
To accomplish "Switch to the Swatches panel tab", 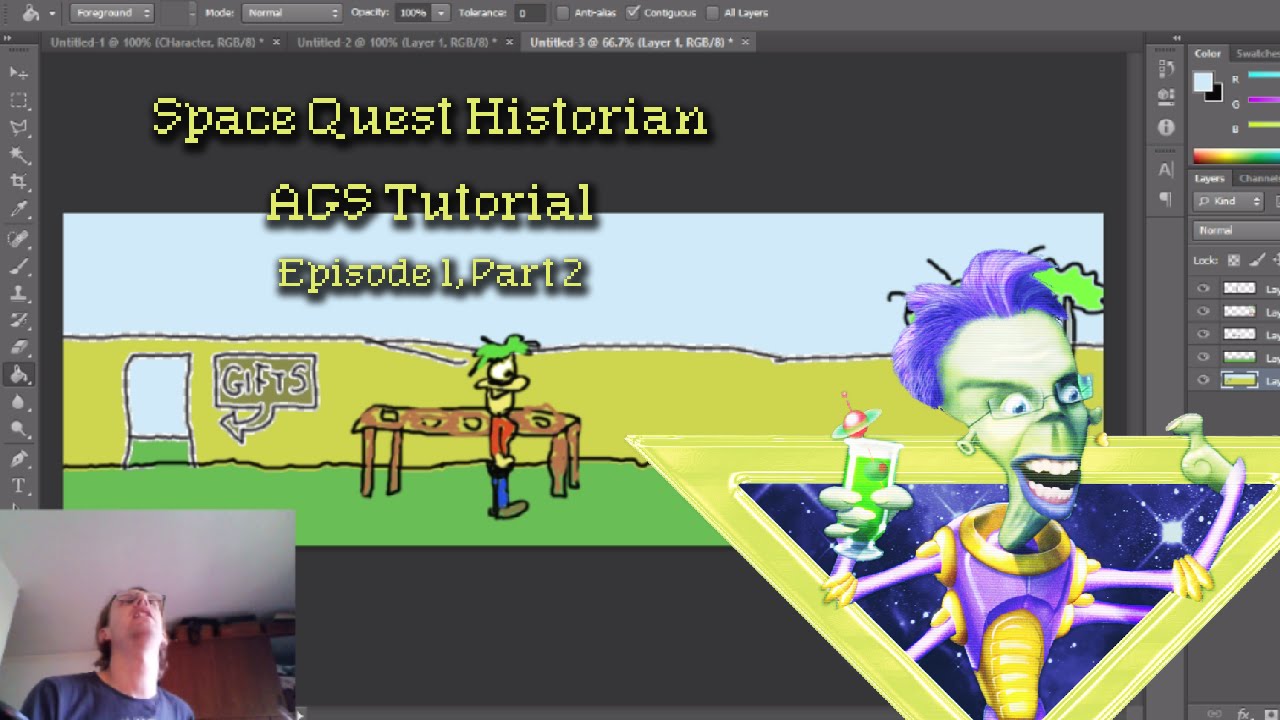I will tap(1257, 53).
